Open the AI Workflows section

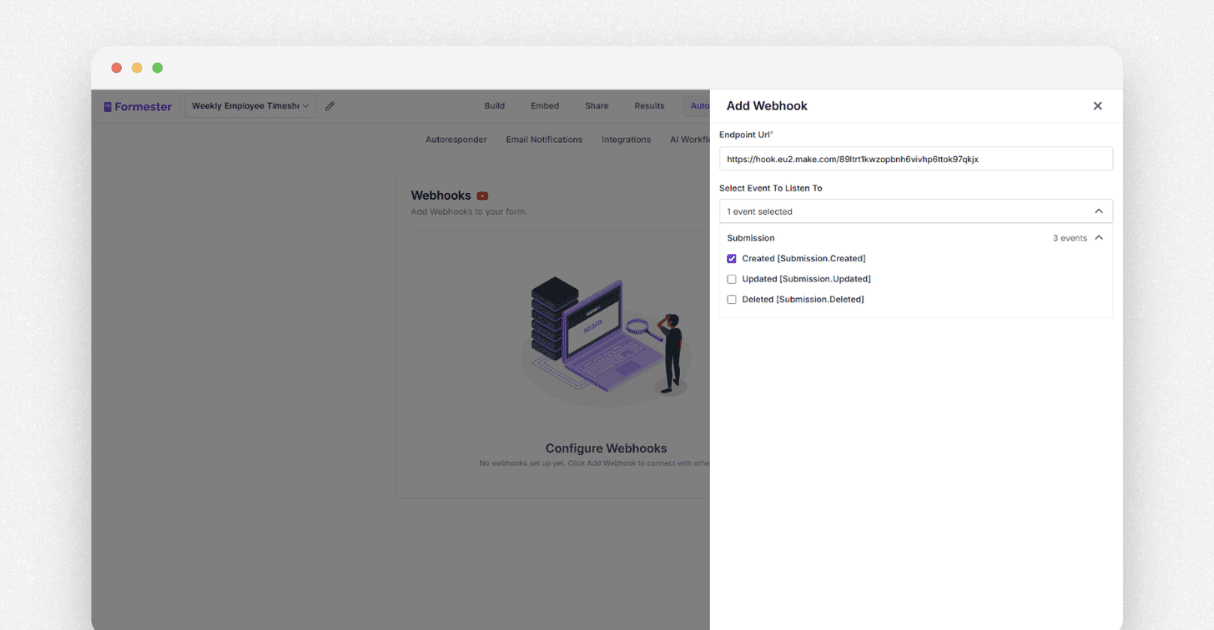pyautogui.click(x=689, y=139)
